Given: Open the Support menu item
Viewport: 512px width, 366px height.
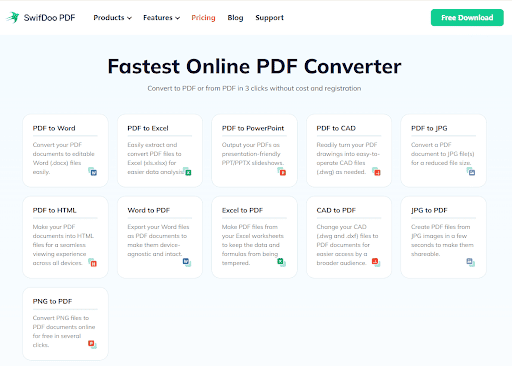Looking at the screenshot, I should (x=269, y=18).
